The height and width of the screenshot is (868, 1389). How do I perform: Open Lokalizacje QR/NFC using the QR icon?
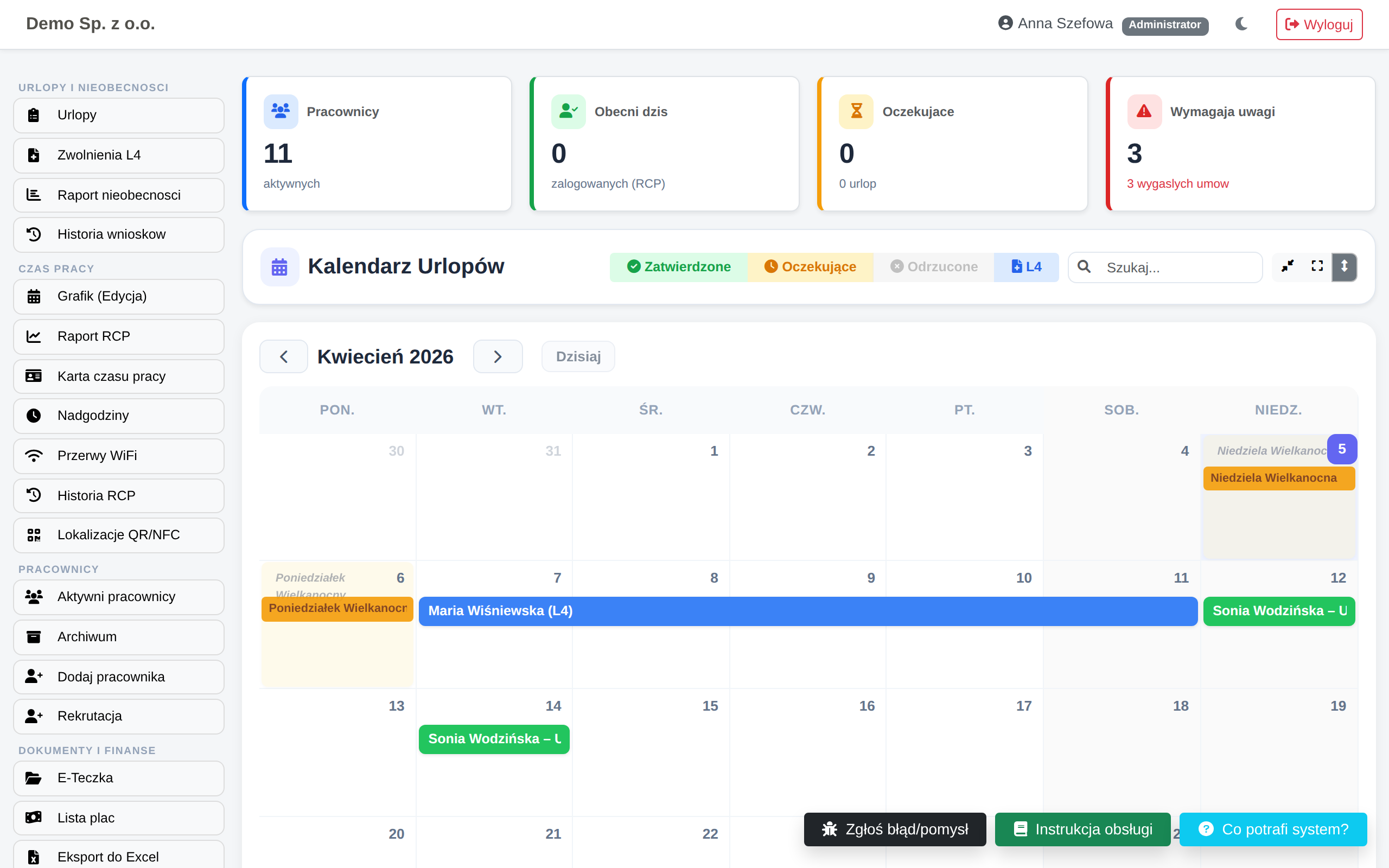pyautogui.click(x=34, y=535)
